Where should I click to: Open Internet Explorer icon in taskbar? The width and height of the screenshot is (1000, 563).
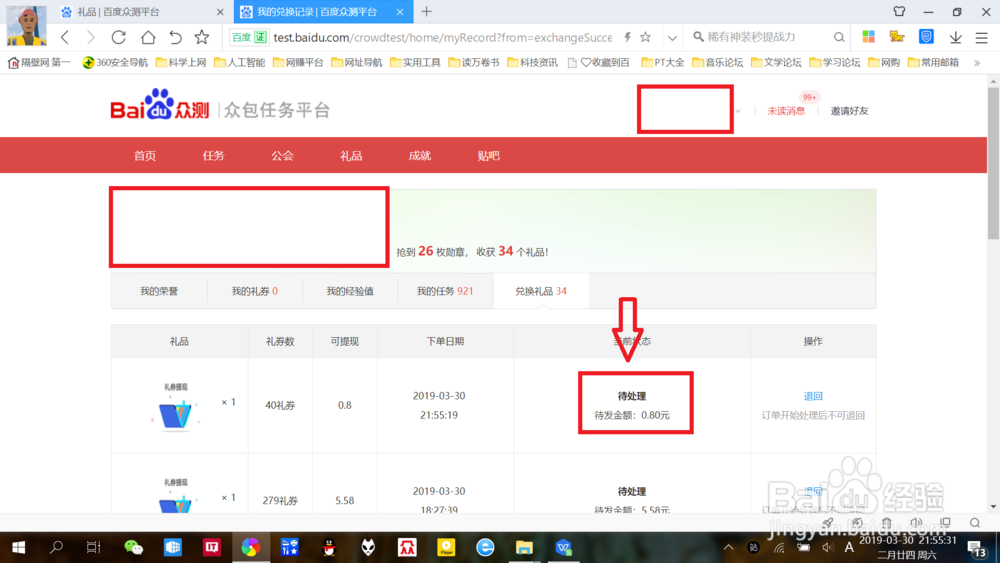pyautogui.click(x=485, y=547)
